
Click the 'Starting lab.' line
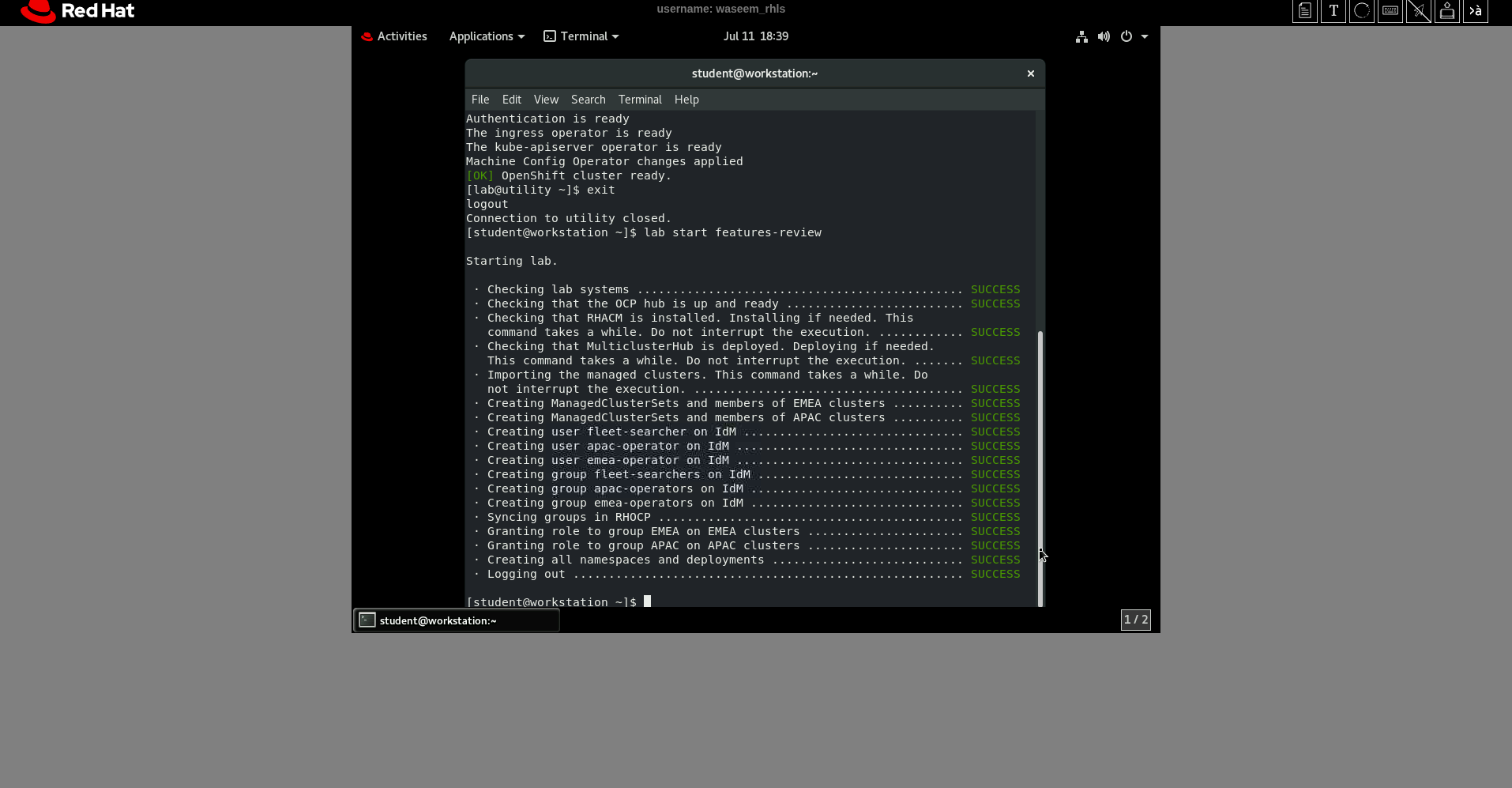click(x=512, y=261)
